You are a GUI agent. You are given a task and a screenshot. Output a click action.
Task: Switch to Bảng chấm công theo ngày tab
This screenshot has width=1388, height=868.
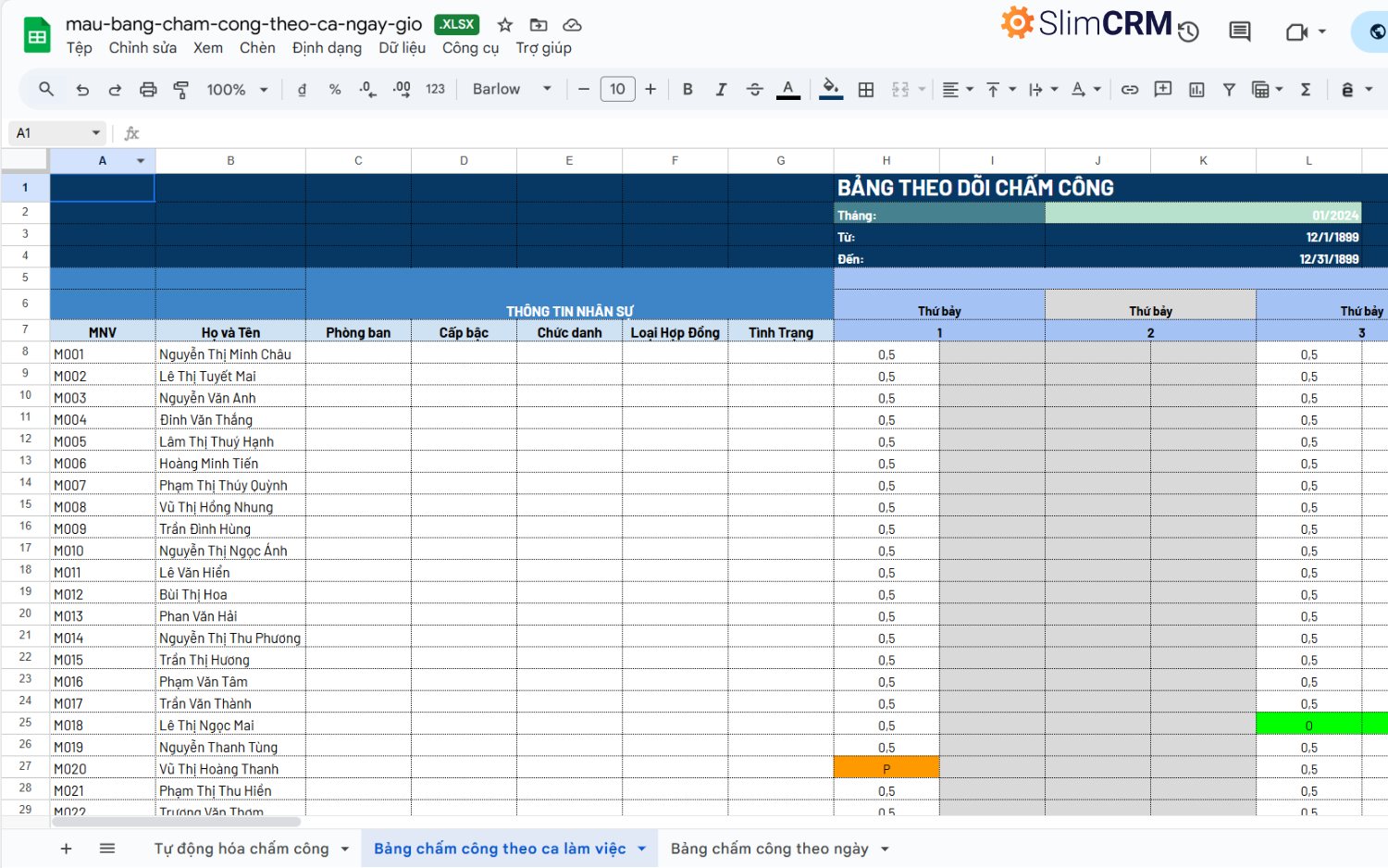click(769, 849)
